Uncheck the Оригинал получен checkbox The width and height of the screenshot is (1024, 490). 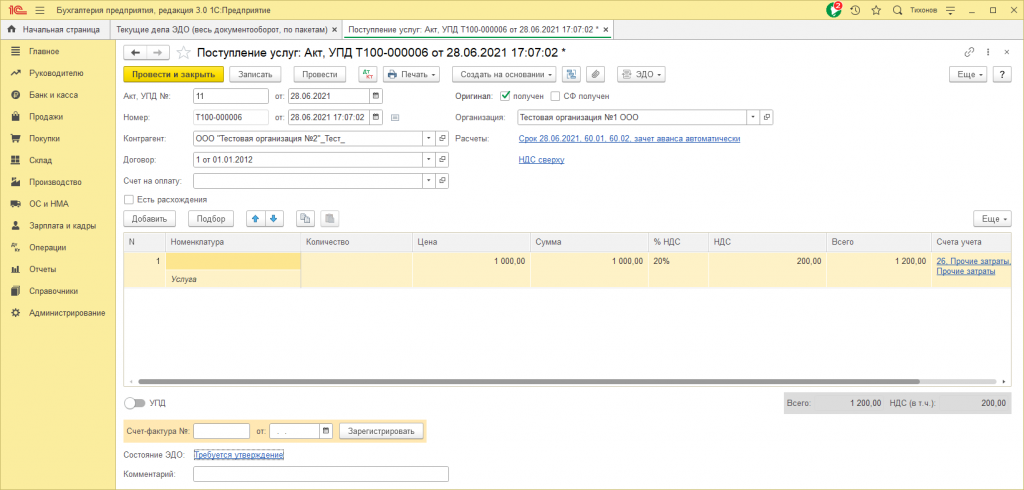505,96
